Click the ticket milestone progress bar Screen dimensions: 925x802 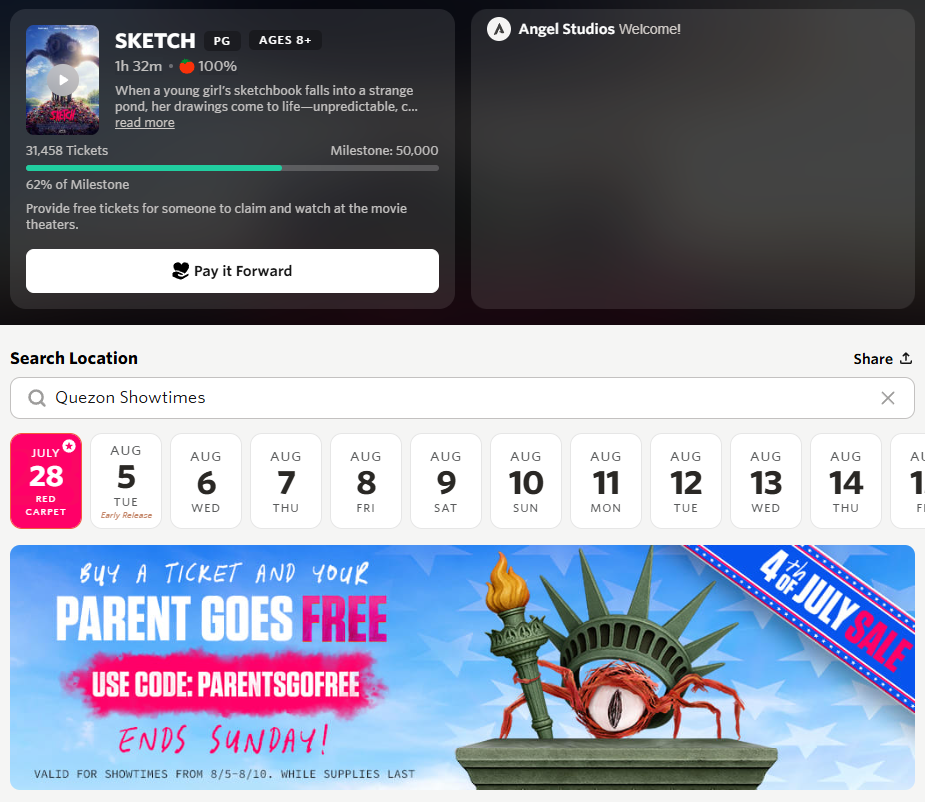pos(232,168)
